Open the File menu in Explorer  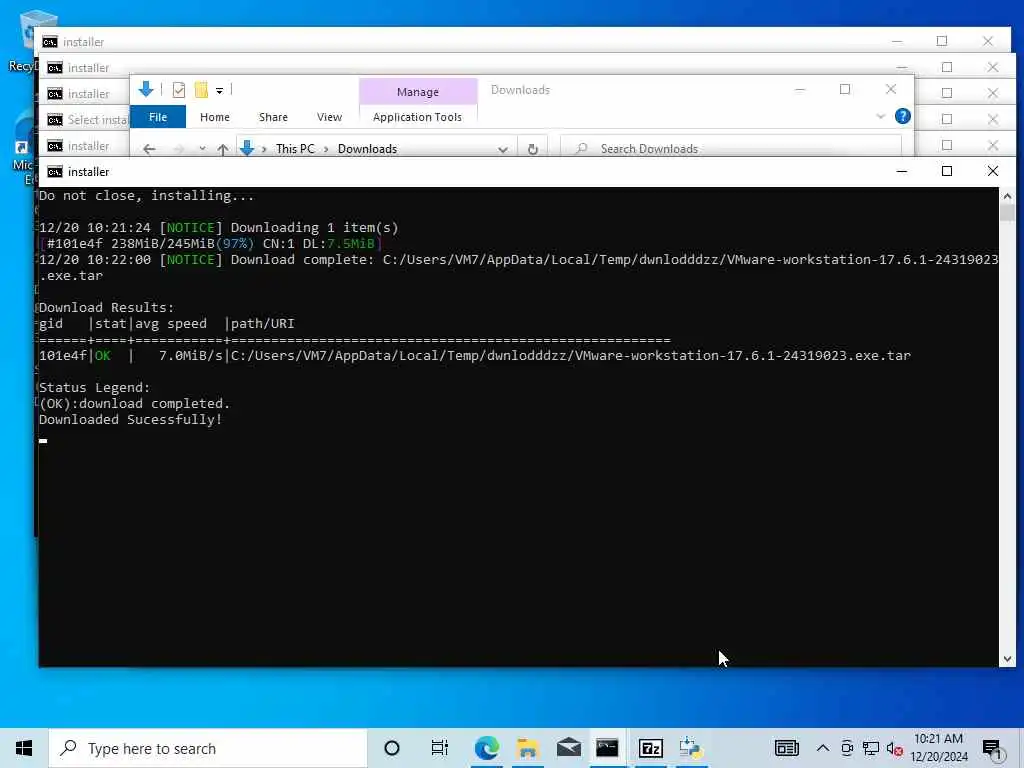(158, 117)
